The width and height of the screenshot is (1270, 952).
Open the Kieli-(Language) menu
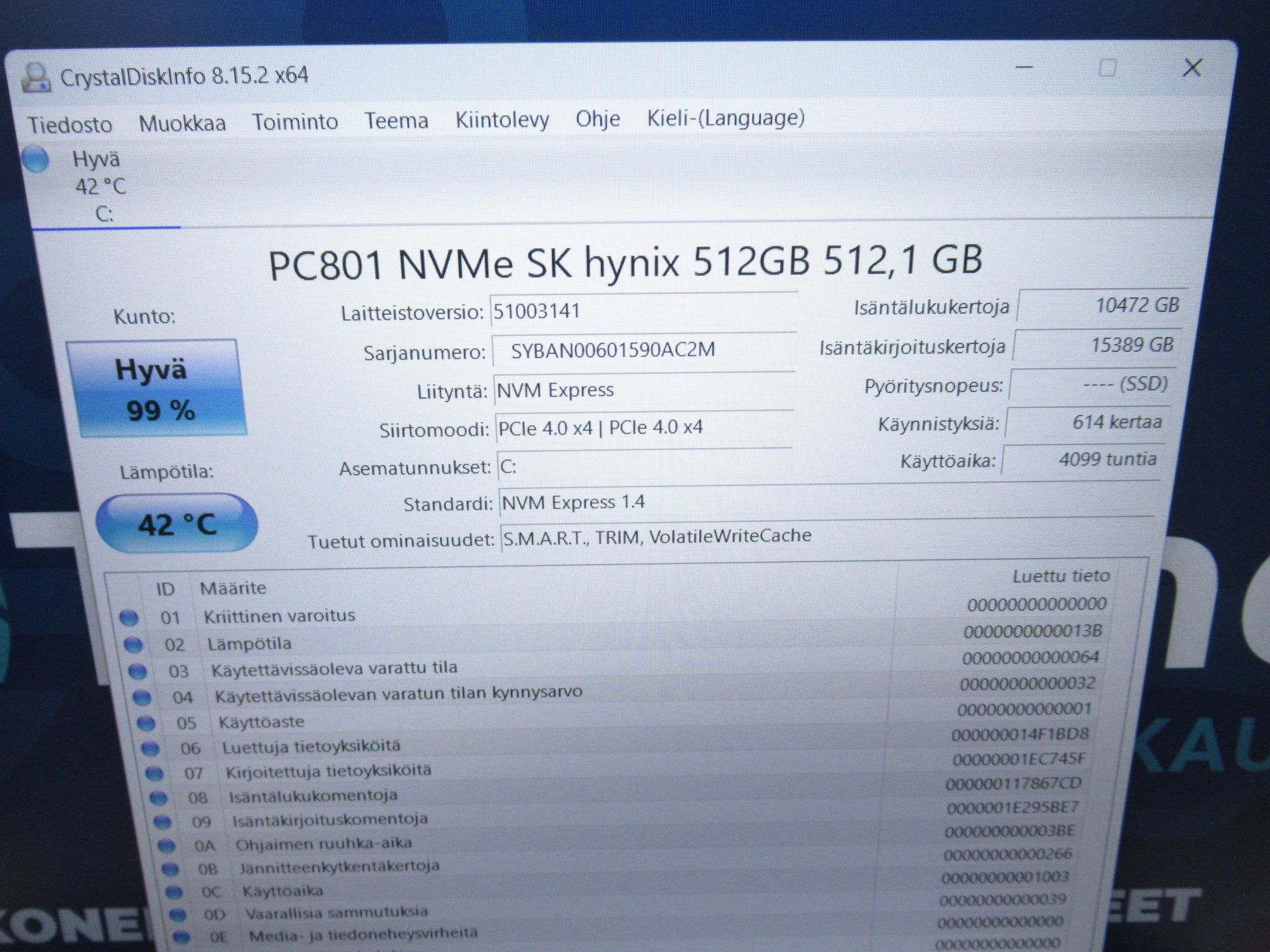pos(726,117)
